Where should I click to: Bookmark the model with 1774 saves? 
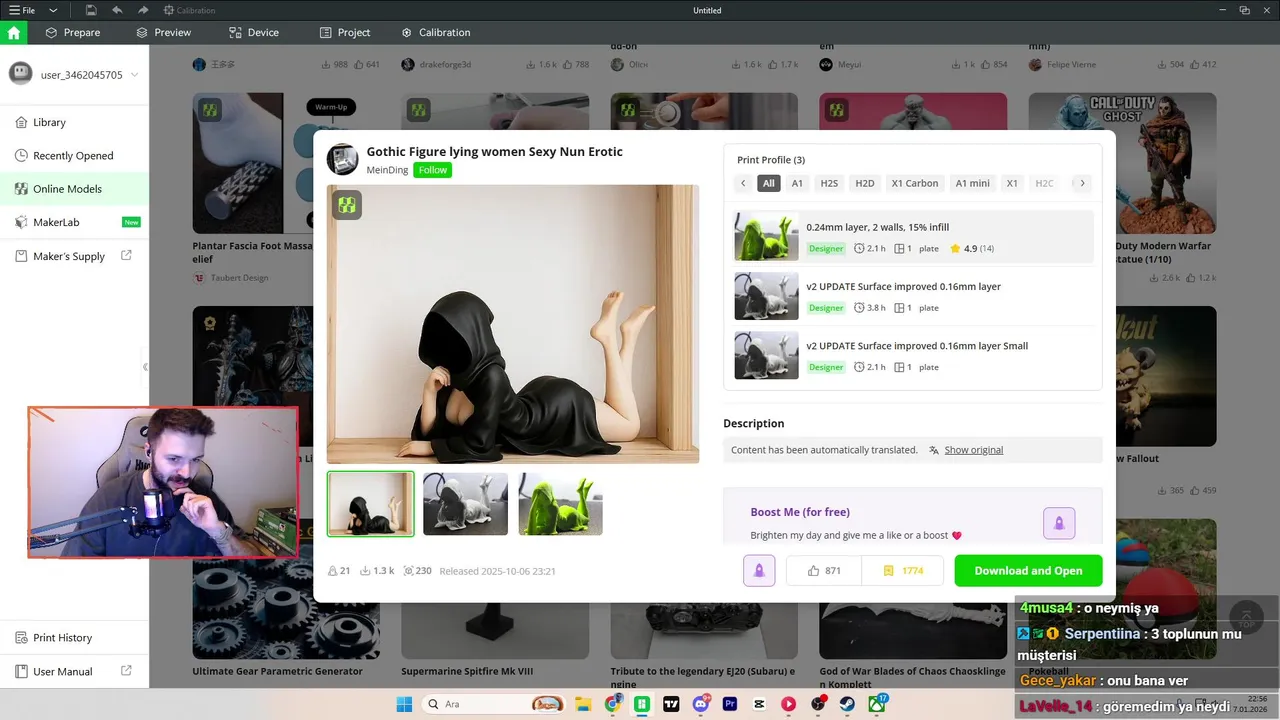click(903, 571)
